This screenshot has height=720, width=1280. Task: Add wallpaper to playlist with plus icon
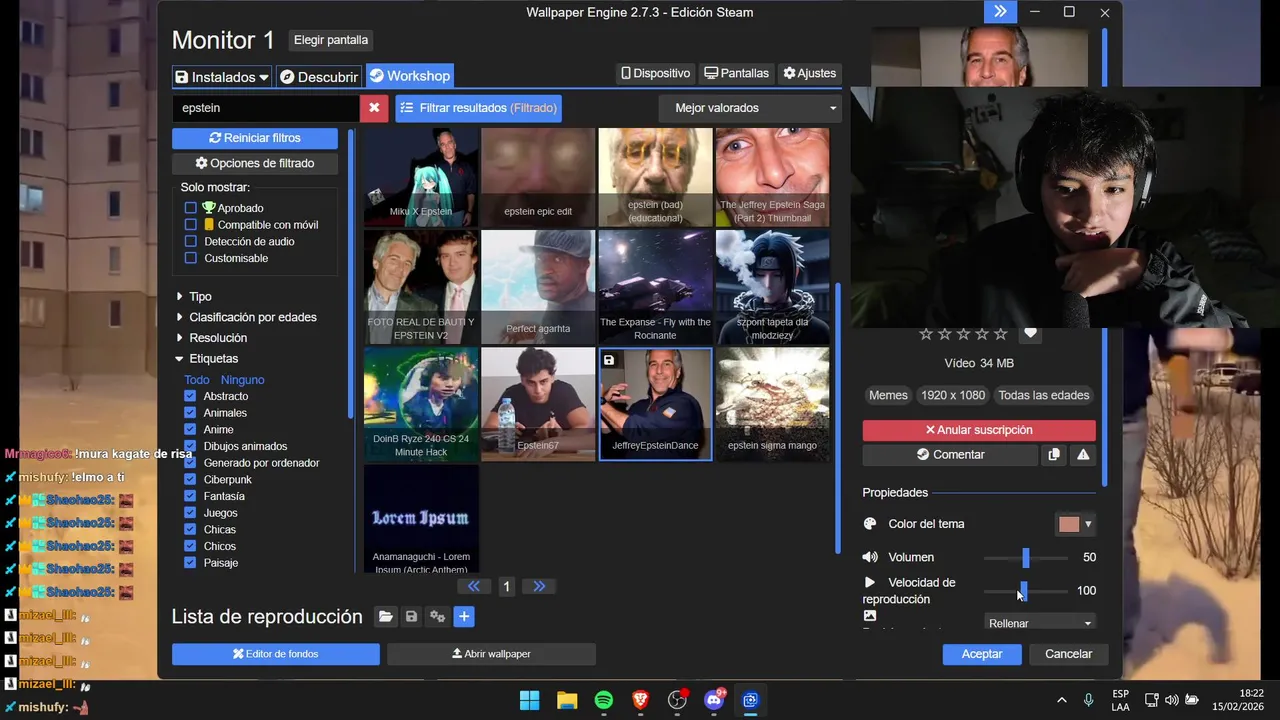click(464, 617)
